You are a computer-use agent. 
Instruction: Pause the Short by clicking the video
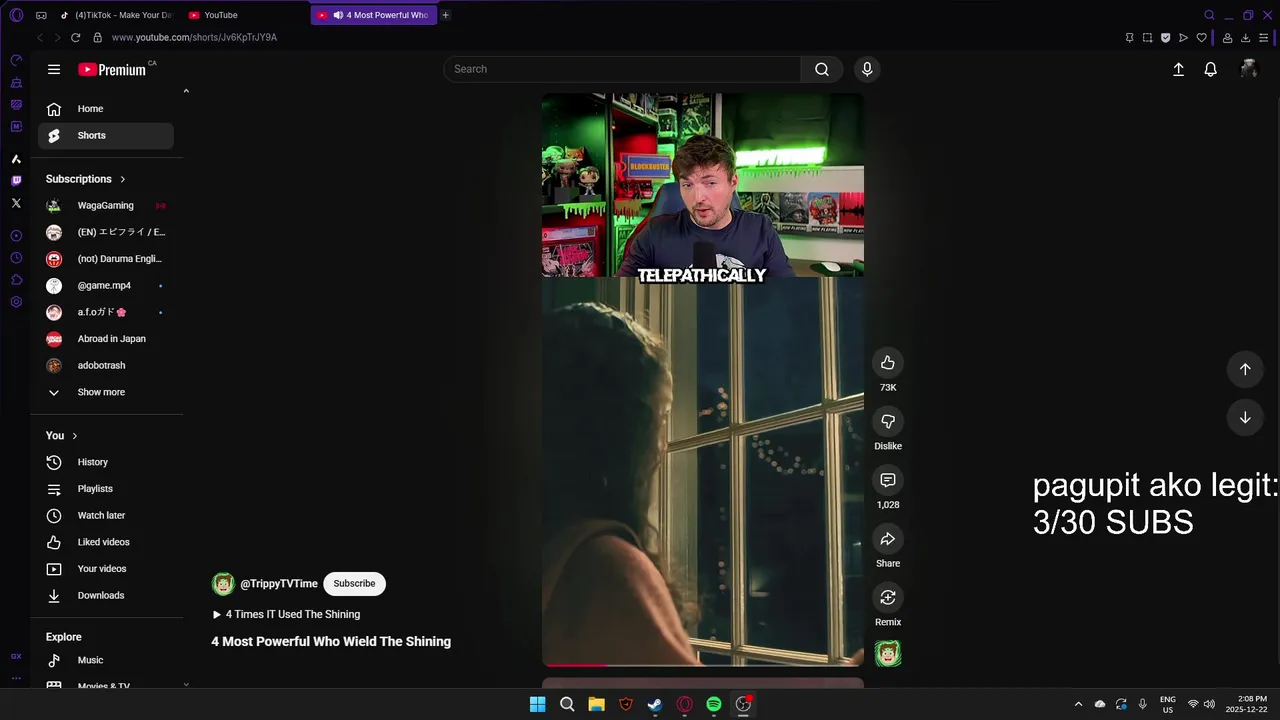pos(703,380)
